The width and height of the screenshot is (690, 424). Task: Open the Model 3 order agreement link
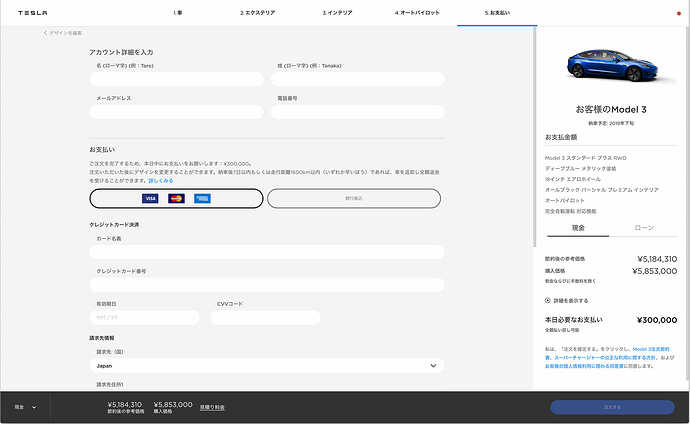coord(651,349)
